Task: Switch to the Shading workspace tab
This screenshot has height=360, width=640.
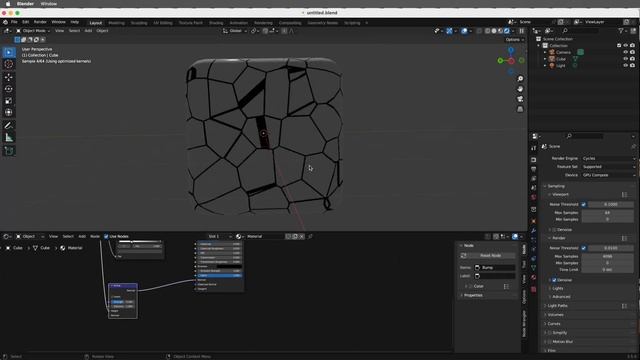Action: 216,23
